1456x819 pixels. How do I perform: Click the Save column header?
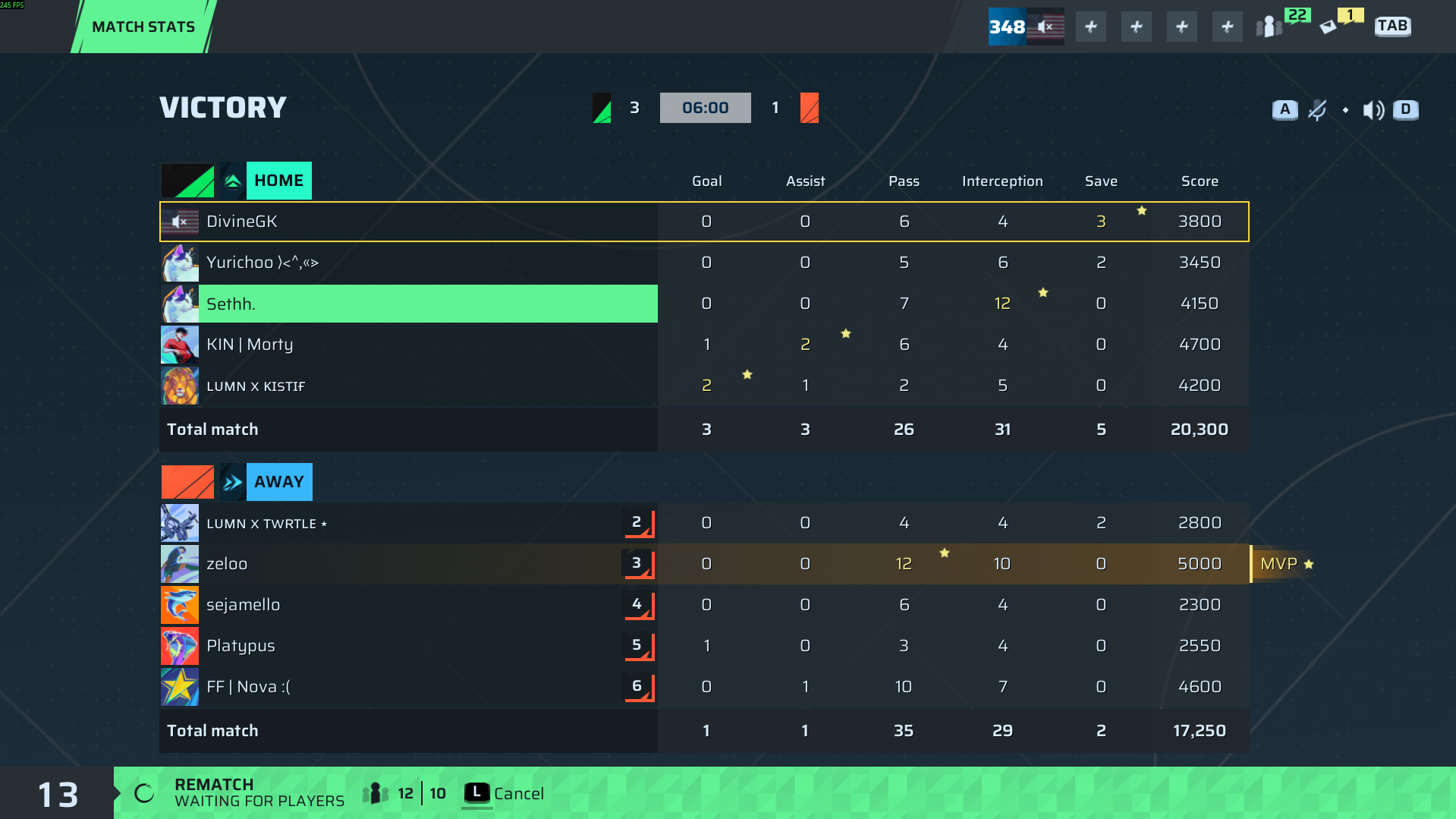[1101, 181]
